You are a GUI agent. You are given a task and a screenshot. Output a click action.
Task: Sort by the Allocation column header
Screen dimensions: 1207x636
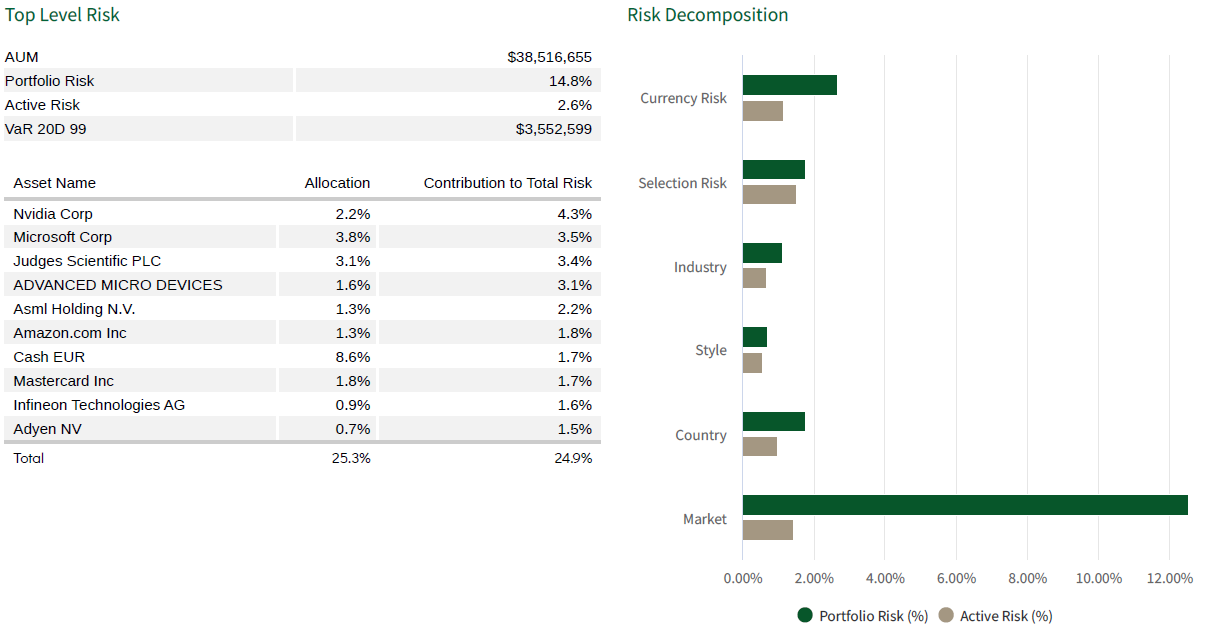pos(337,183)
